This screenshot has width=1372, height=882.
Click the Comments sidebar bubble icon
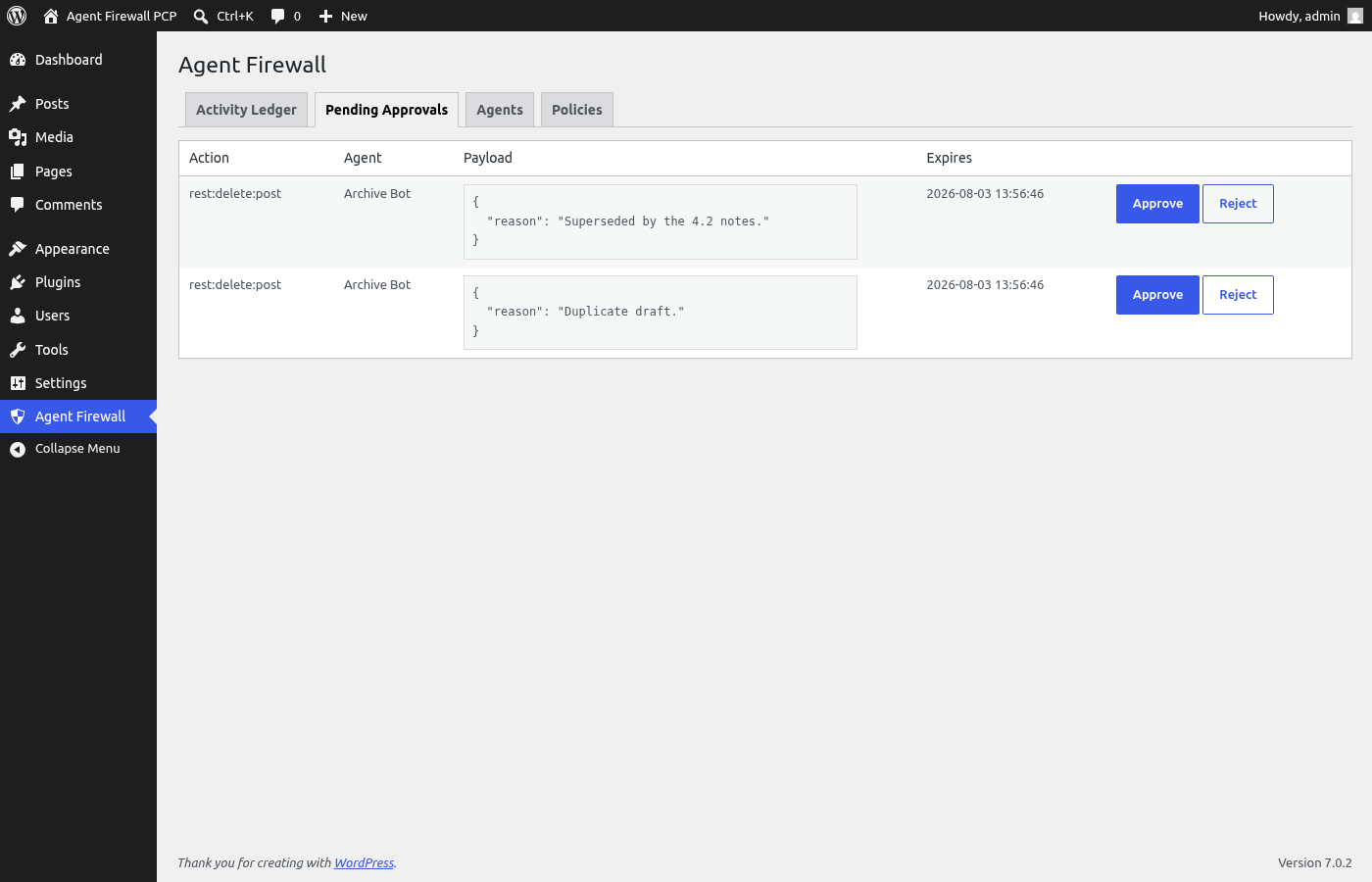pyautogui.click(x=18, y=205)
